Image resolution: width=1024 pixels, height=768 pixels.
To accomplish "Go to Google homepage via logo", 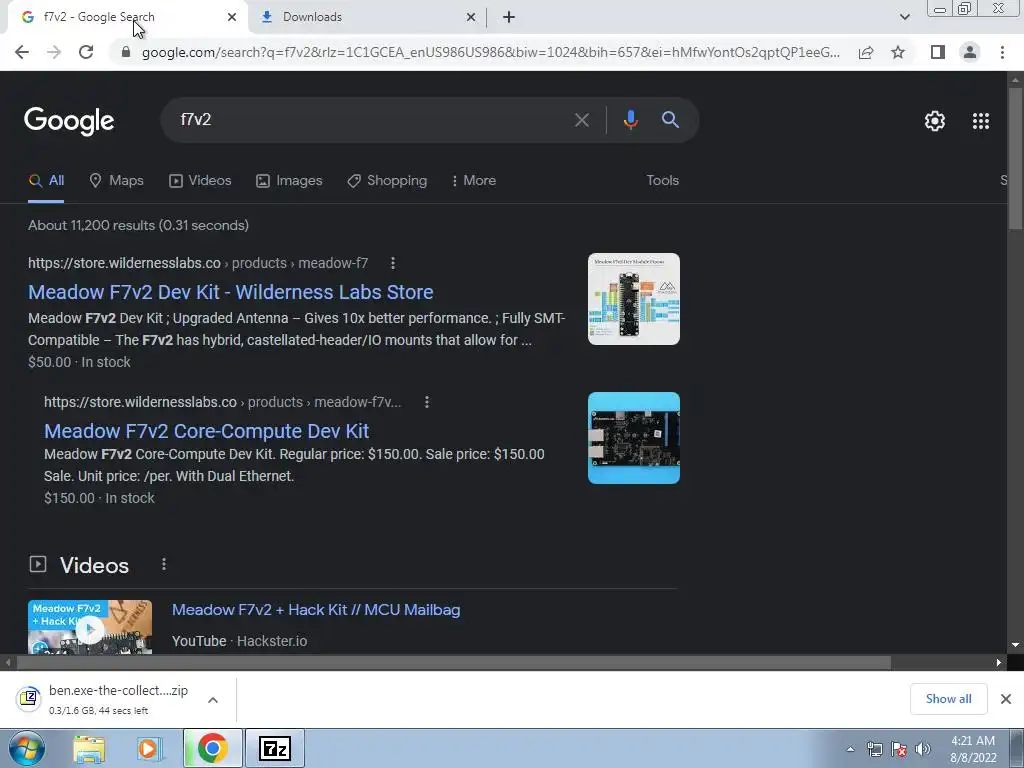I will point(69,121).
